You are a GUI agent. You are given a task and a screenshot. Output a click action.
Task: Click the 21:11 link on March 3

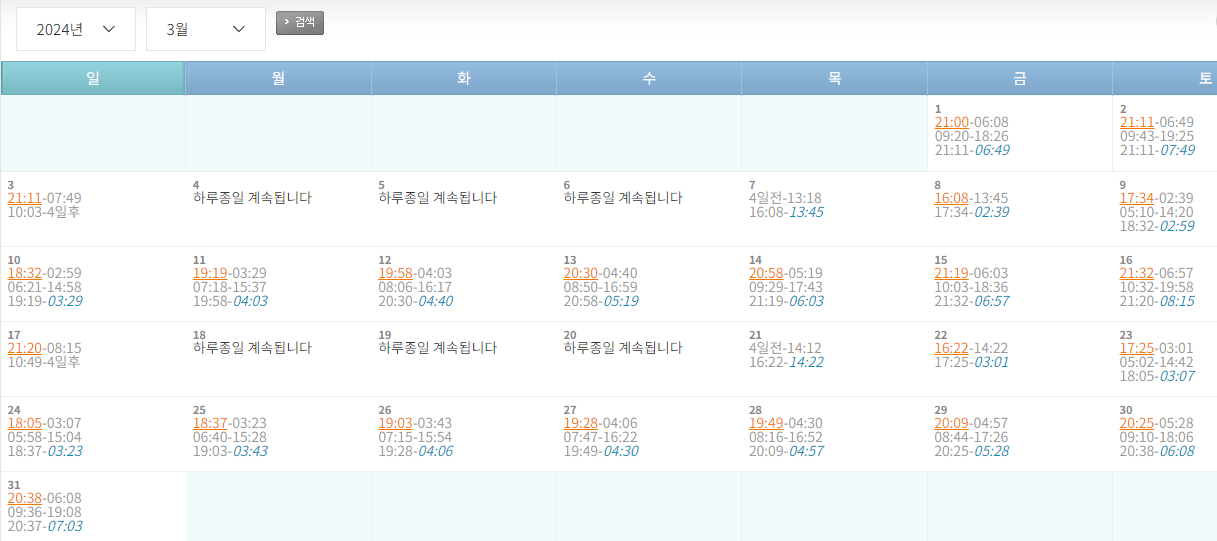[x=24, y=198]
